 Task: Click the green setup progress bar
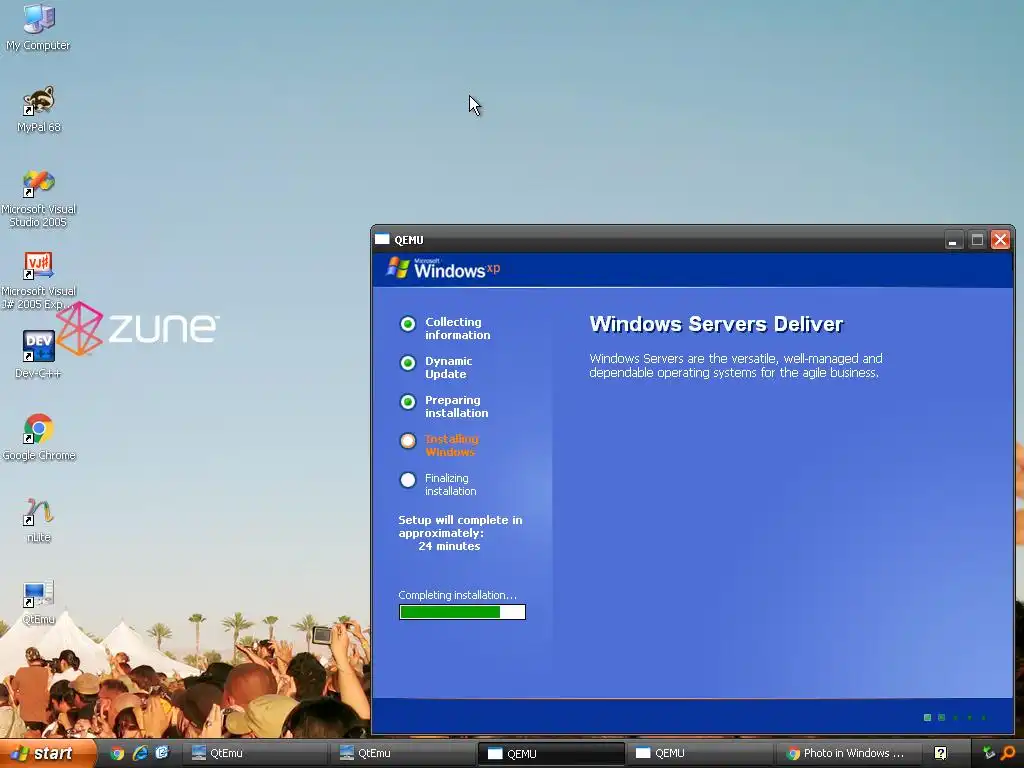coord(462,612)
